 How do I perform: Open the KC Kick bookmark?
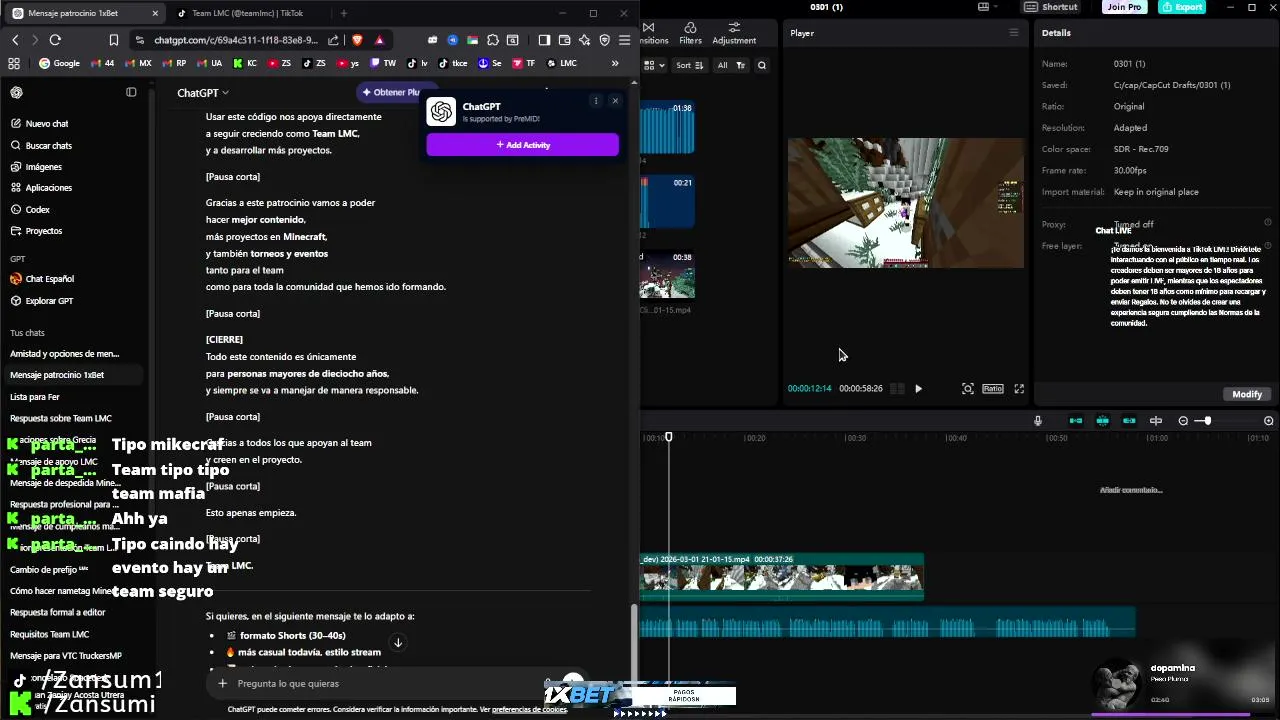point(245,63)
